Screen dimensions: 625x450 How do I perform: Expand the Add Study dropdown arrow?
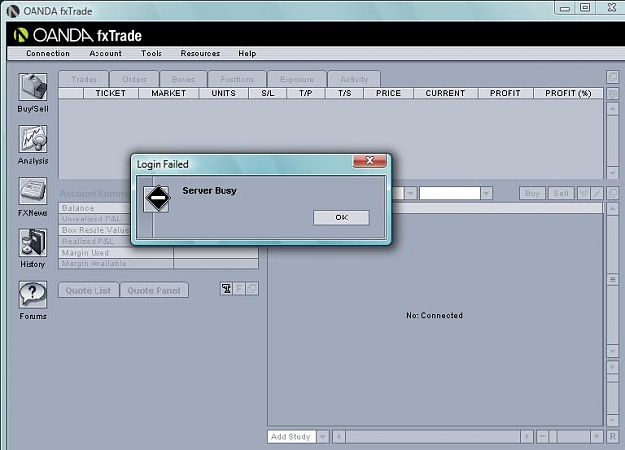(323, 437)
